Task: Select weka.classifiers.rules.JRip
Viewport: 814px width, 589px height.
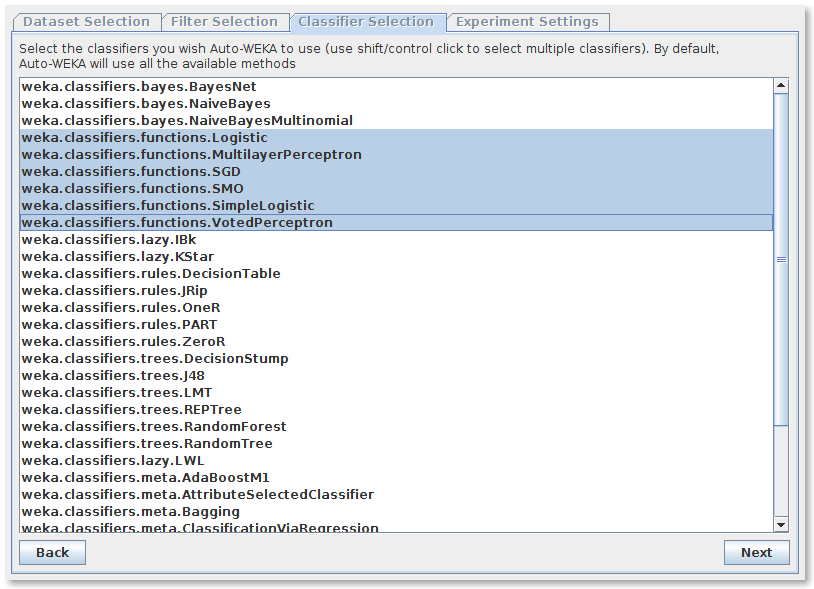Action: [397, 291]
